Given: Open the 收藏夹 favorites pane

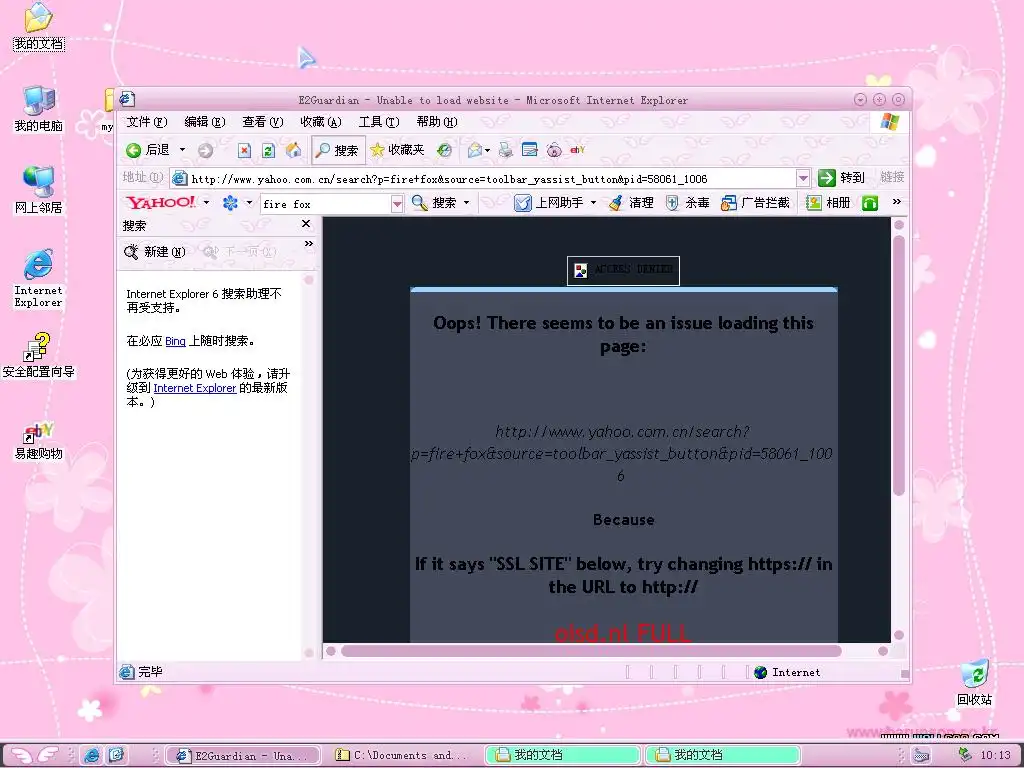Looking at the screenshot, I should [x=397, y=150].
